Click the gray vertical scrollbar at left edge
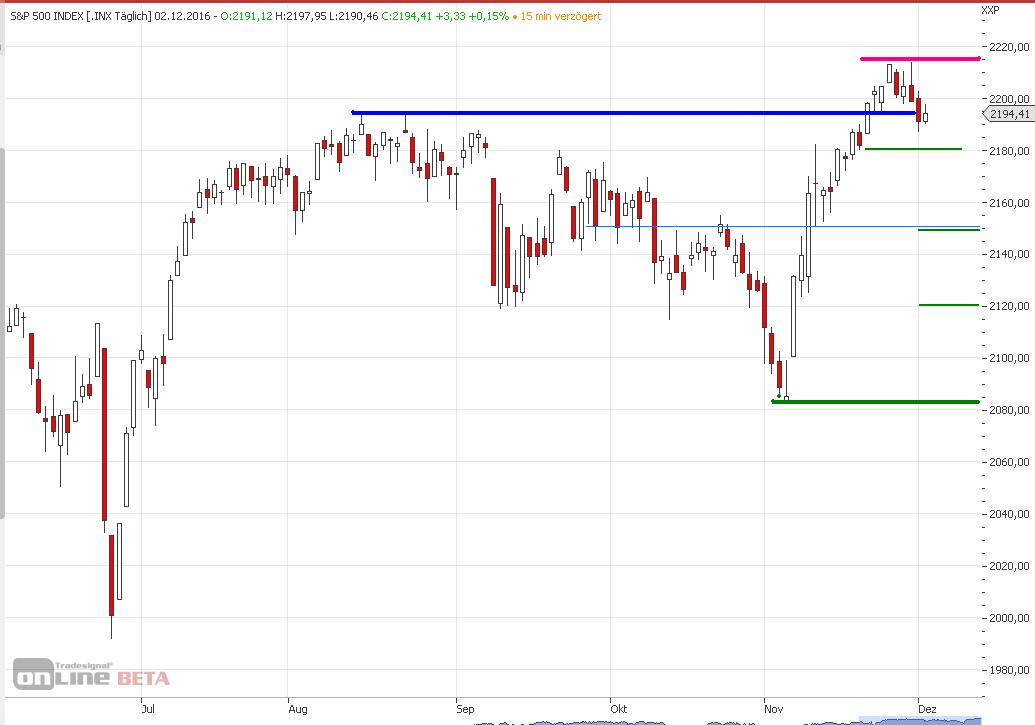 coord(2,333)
